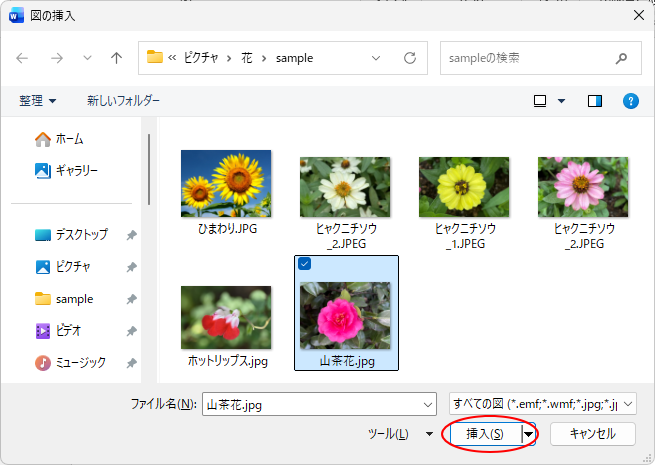The image size is (655, 465).
Task: Click キャンセル button
Action: tap(593, 434)
